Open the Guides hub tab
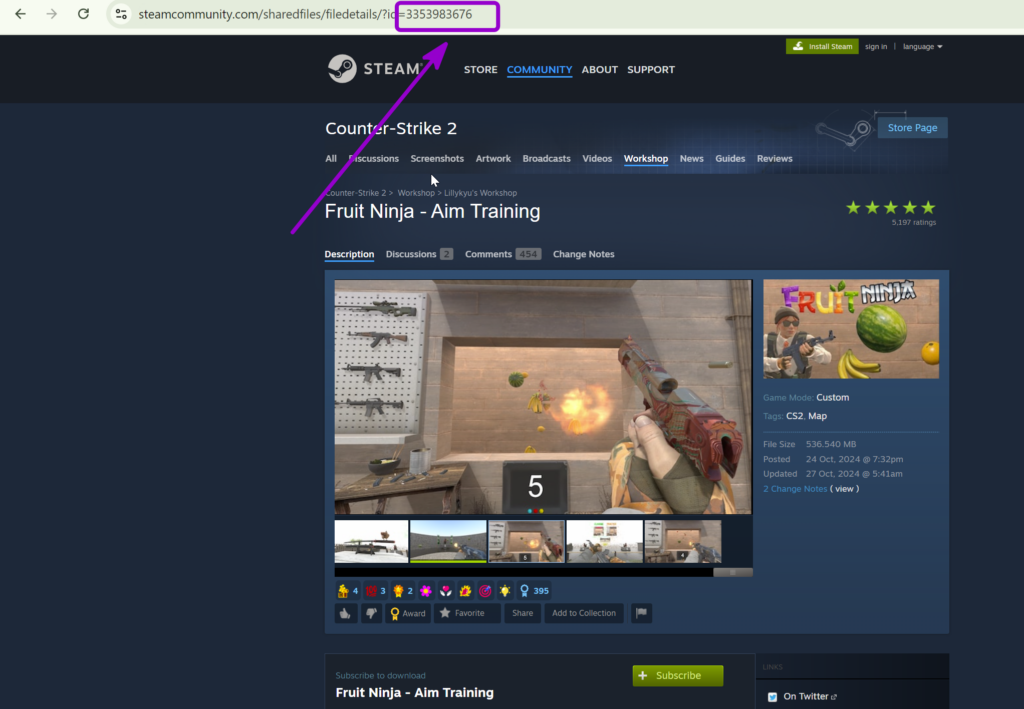The width and height of the screenshot is (1024, 709). pyautogui.click(x=730, y=159)
